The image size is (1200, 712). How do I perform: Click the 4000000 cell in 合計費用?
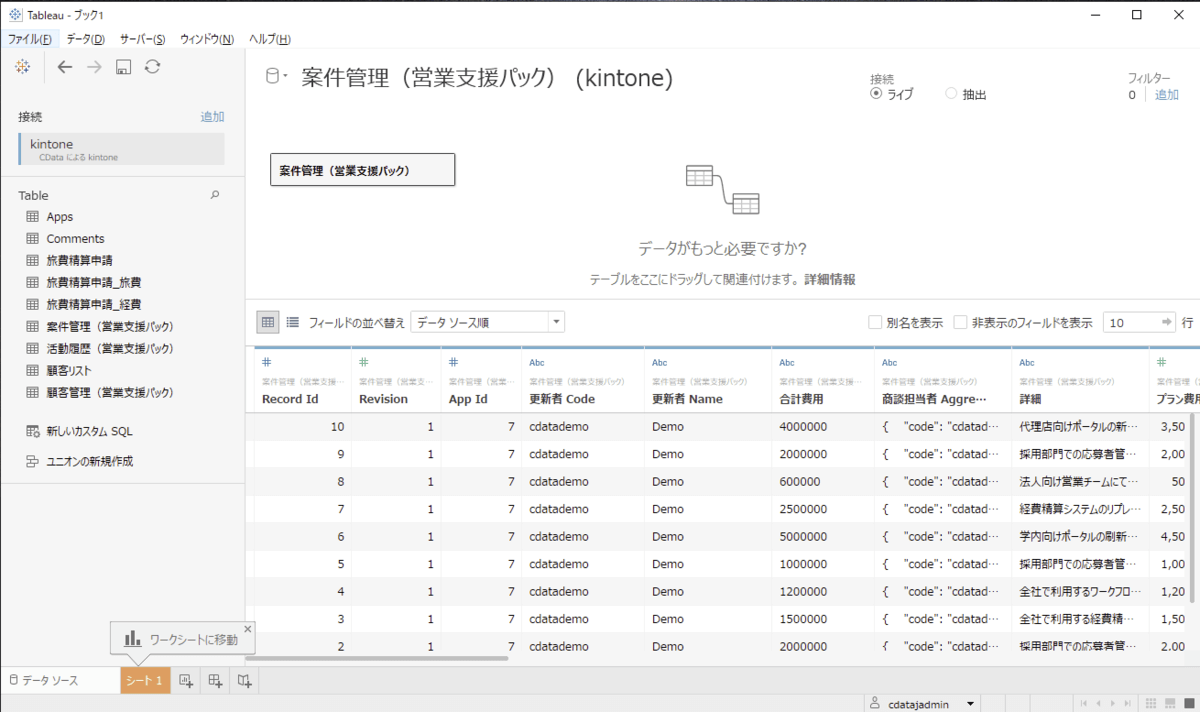821,427
